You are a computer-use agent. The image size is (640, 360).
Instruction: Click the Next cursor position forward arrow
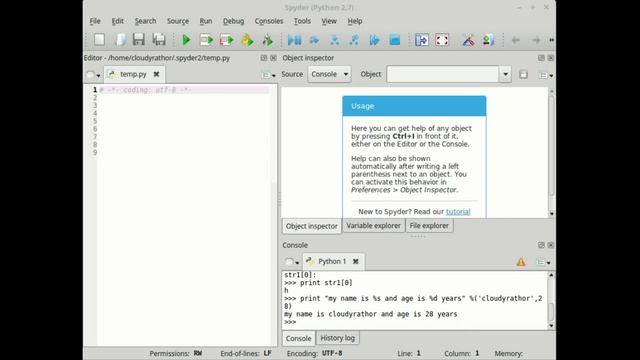pyautogui.click(x=536, y=40)
